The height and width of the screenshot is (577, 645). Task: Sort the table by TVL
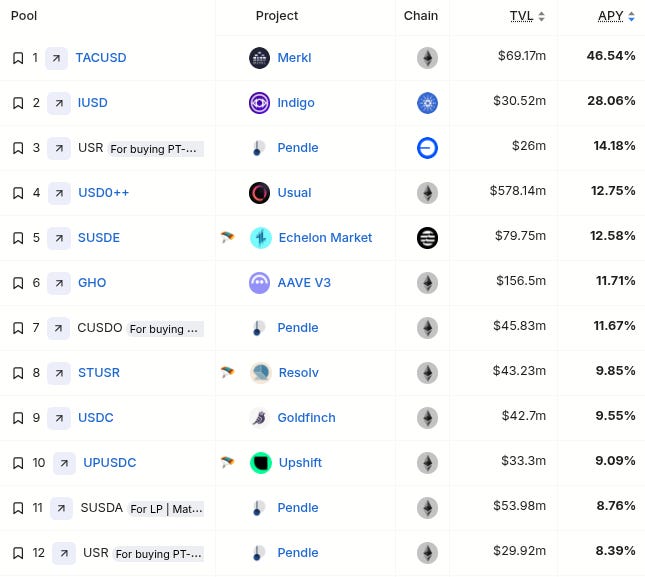coord(527,16)
